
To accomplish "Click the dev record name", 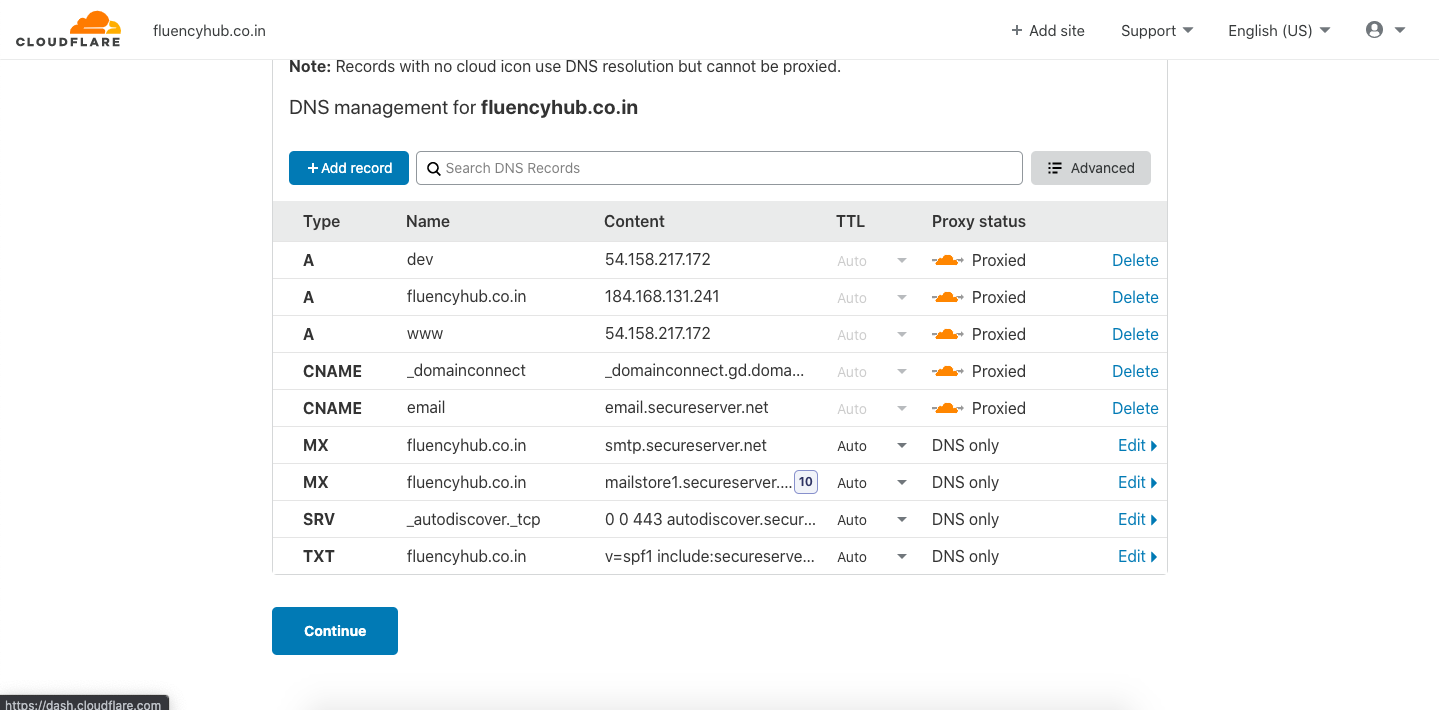I will click(420, 259).
